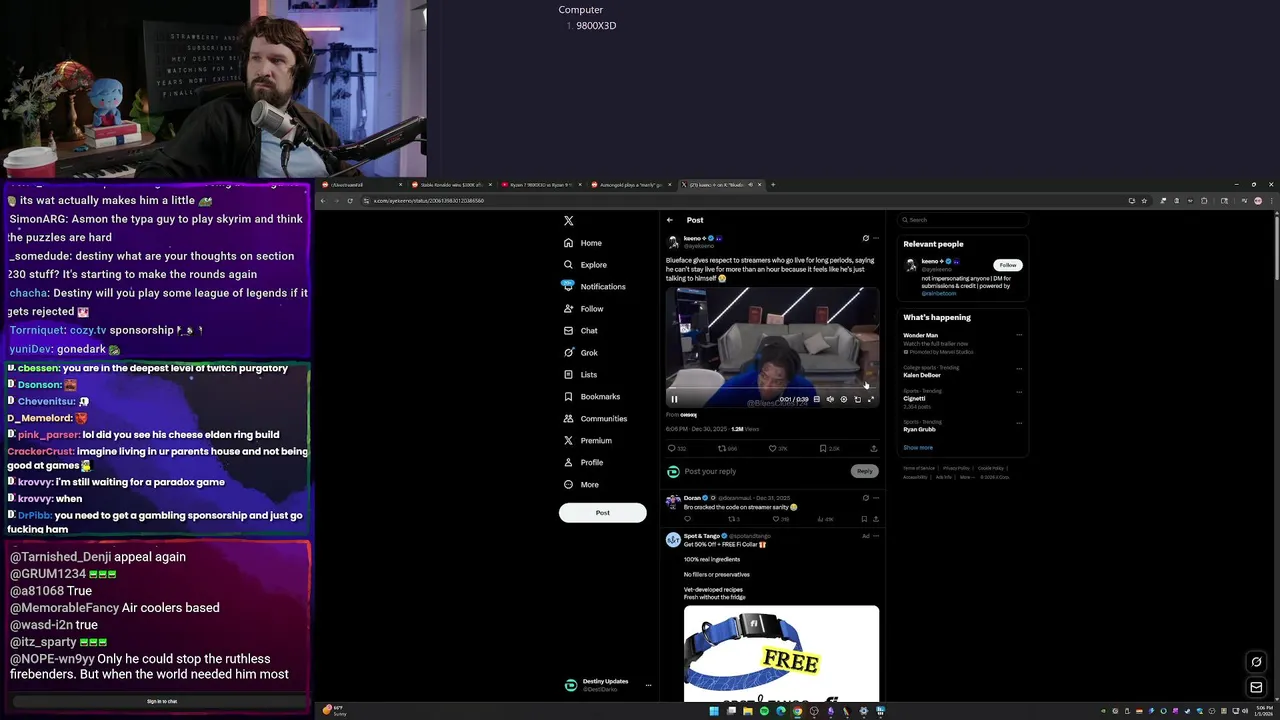Viewport: 1280px width, 720px height.
Task: Open File Explorer from the taskbar
Action: 747,711
